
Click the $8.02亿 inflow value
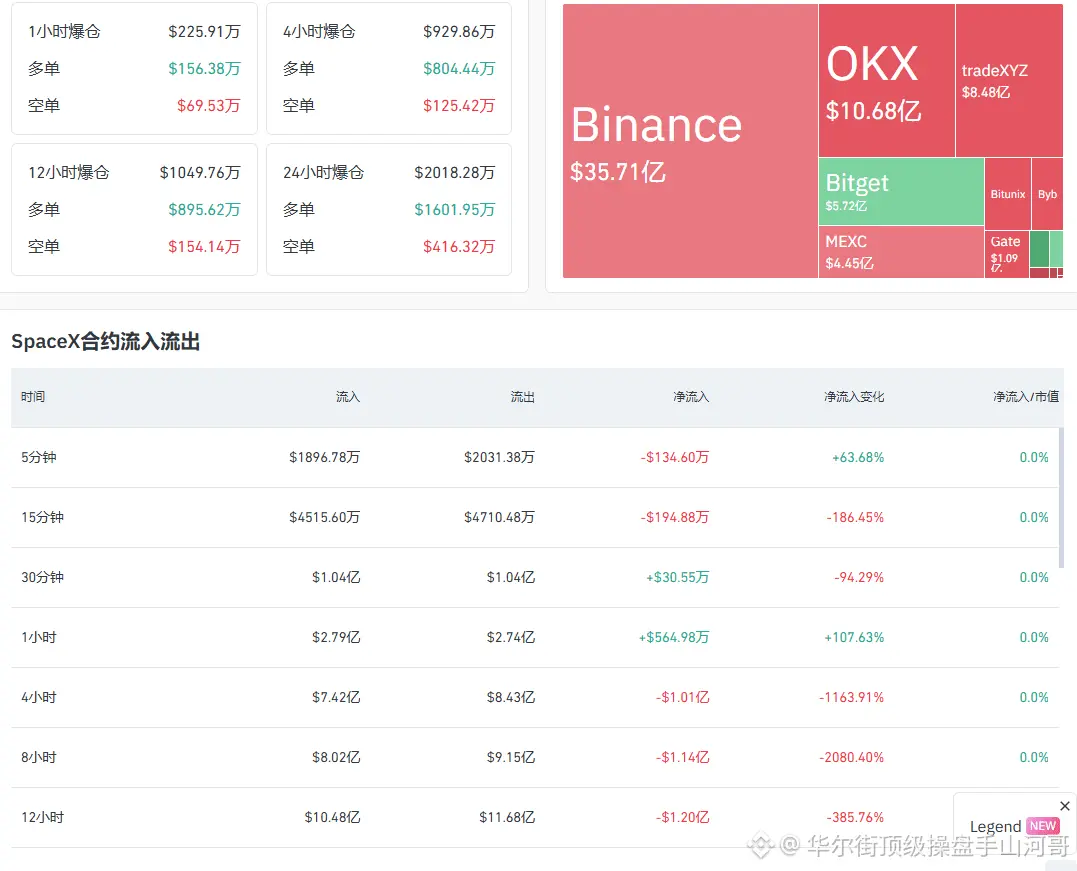click(x=336, y=757)
